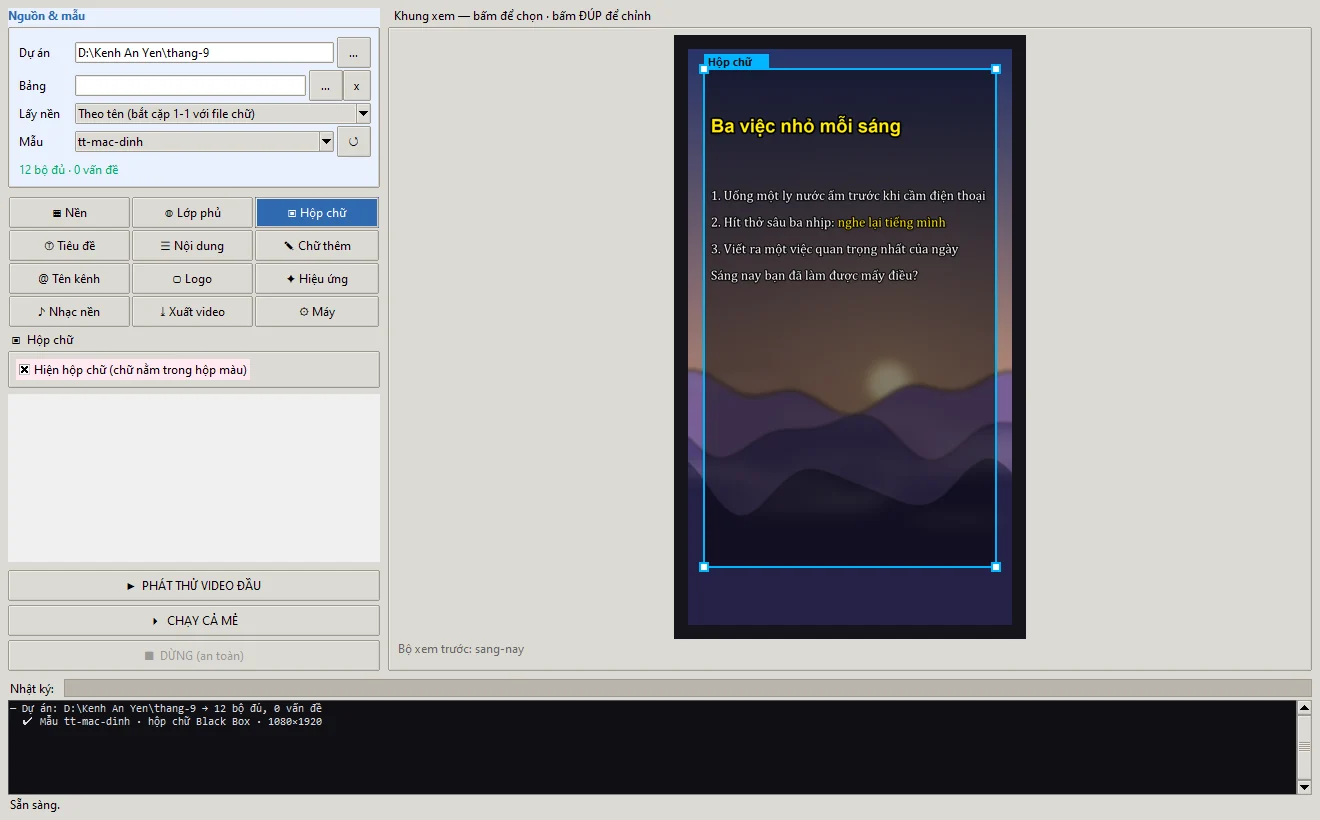
Task: Open the Xuất video export tab
Action: [193, 312]
